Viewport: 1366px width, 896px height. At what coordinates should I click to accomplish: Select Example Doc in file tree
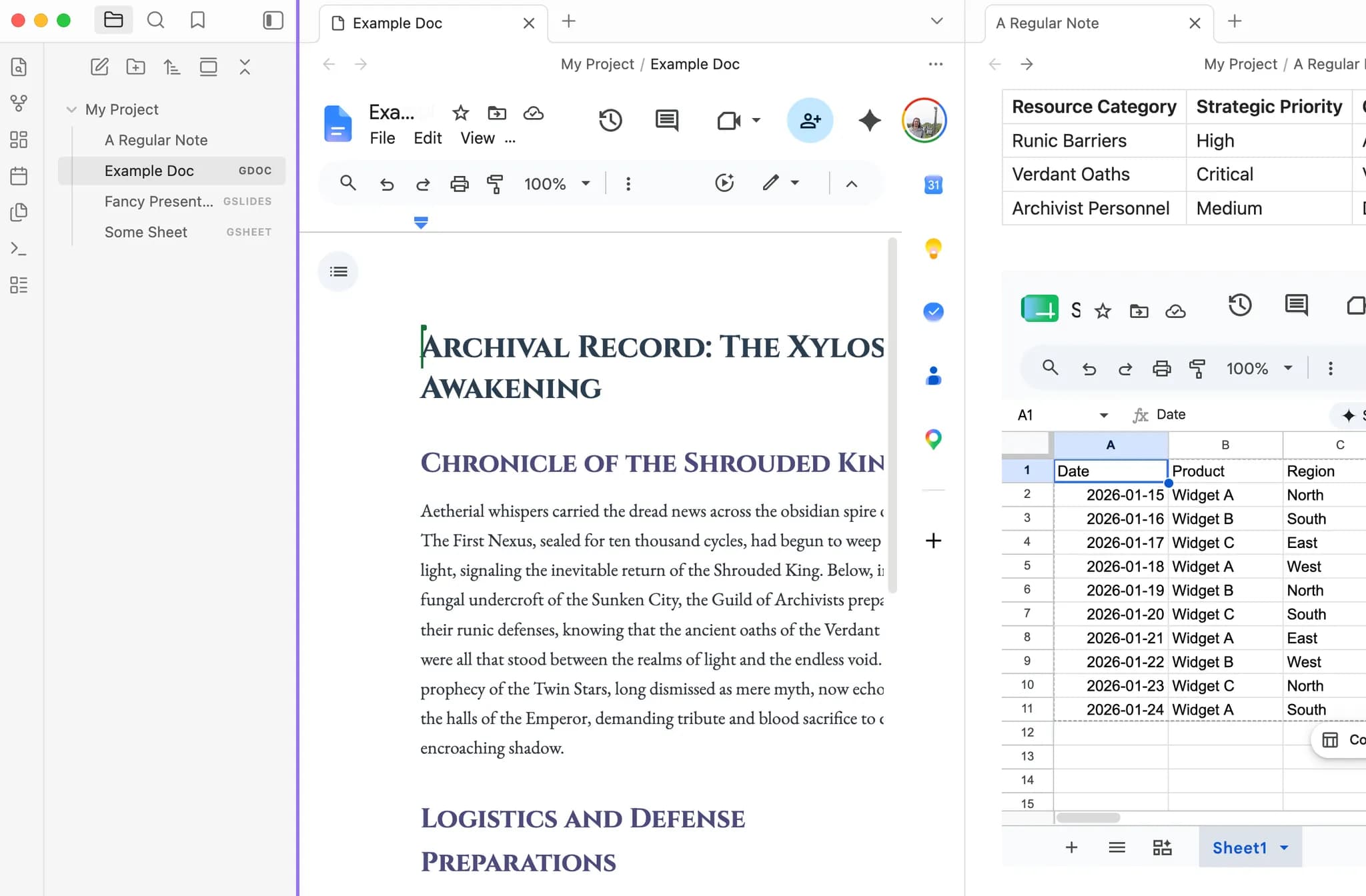click(x=171, y=171)
